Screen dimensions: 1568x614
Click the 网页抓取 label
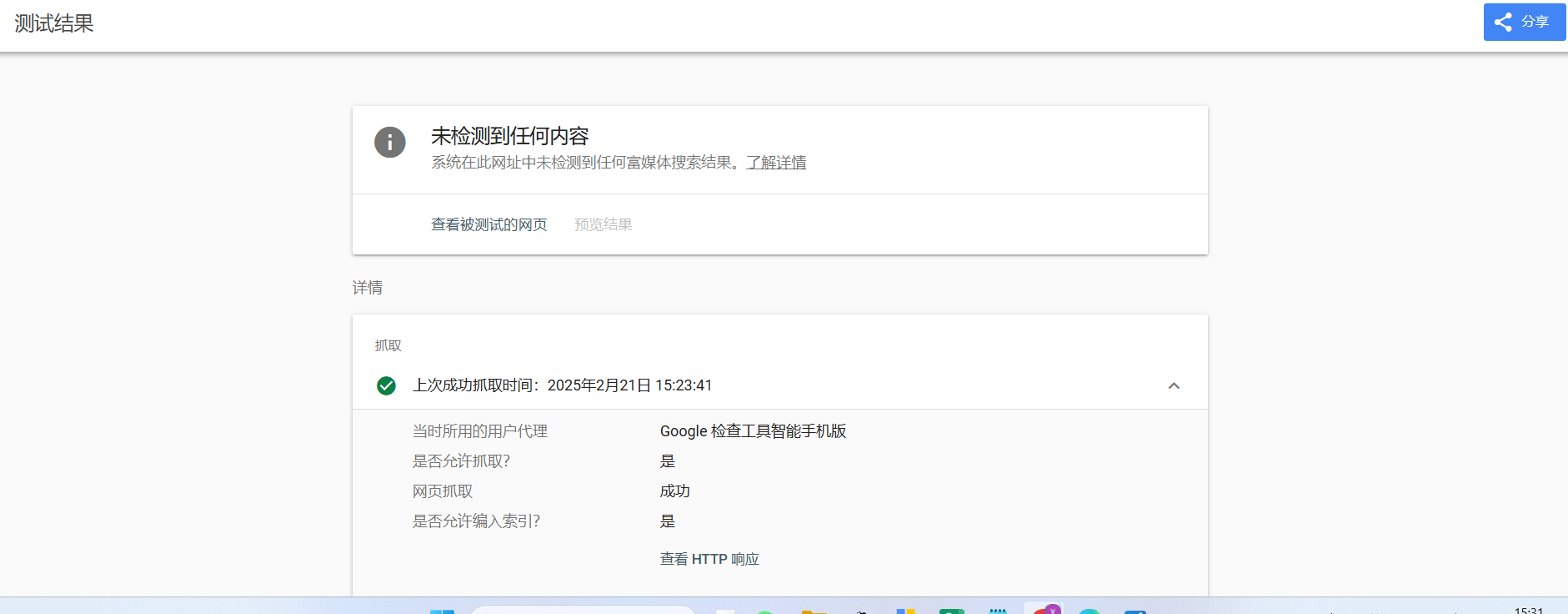pos(443,491)
